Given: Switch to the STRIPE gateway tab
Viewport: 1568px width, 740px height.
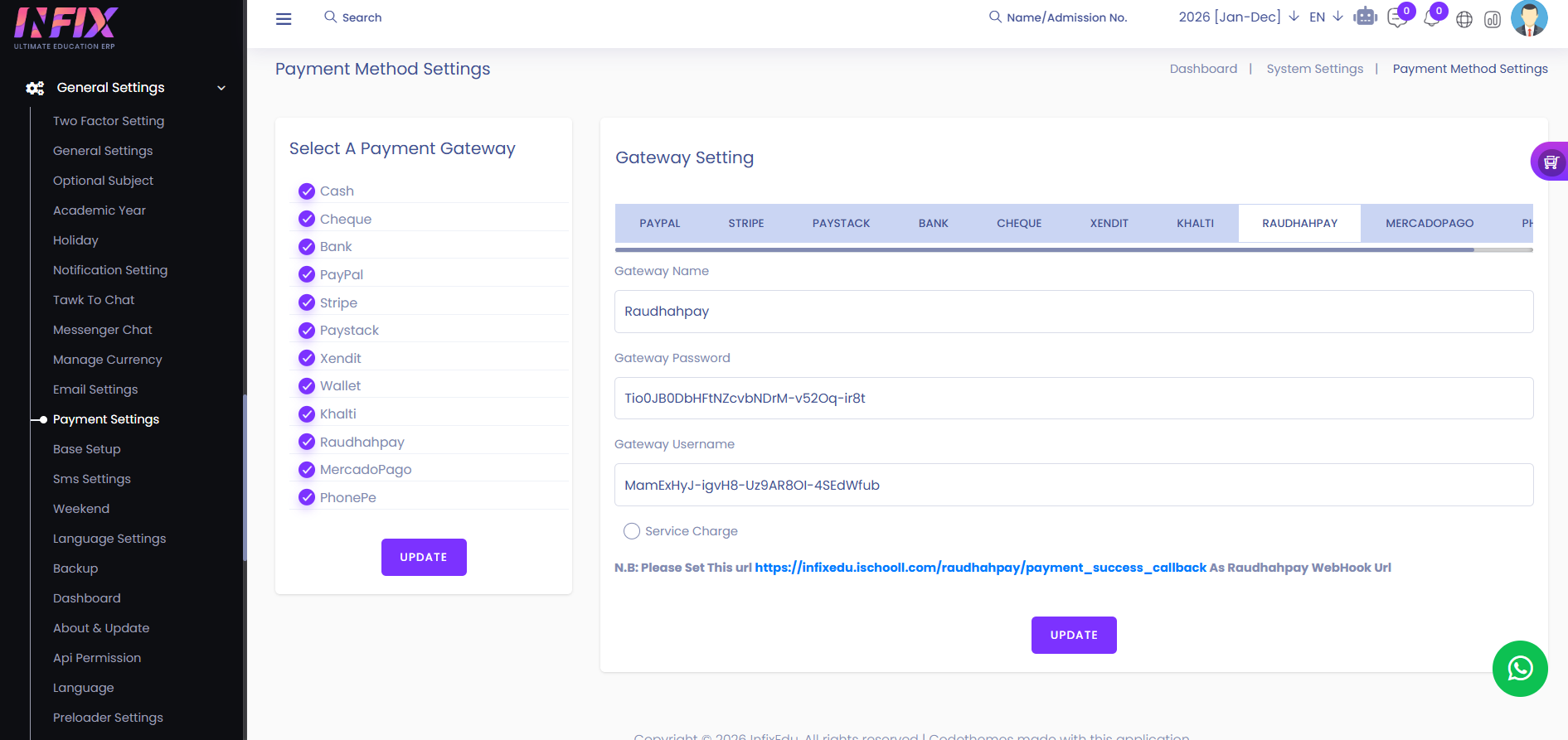Looking at the screenshot, I should coord(746,224).
